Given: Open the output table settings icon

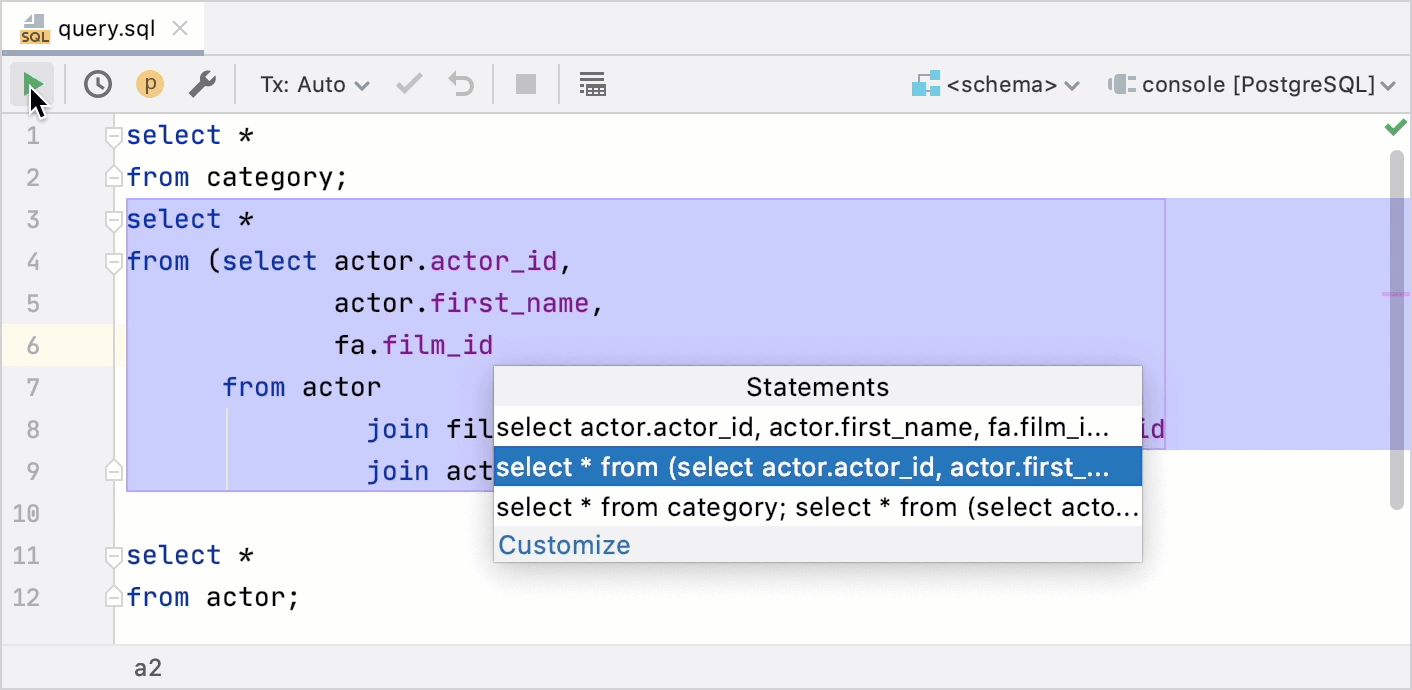Looking at the screenshot, I should 592,84.
